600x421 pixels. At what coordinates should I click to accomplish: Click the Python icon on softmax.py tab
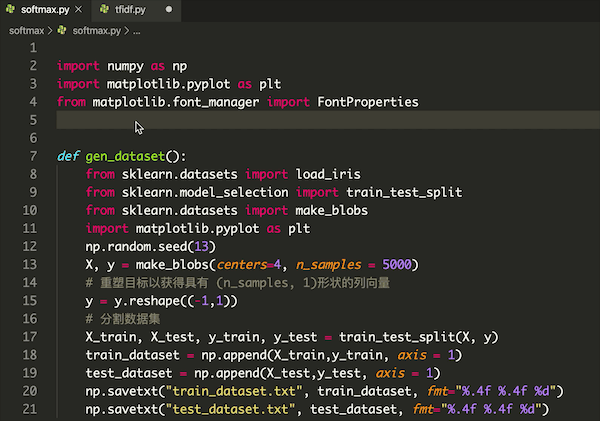click(11, 9)
